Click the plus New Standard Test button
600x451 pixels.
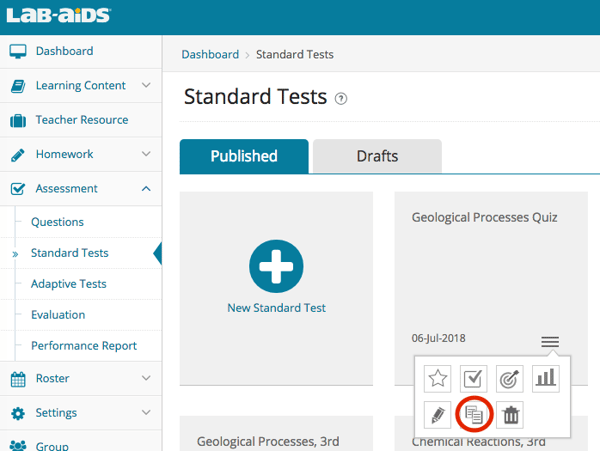click(x=276, y=267)
